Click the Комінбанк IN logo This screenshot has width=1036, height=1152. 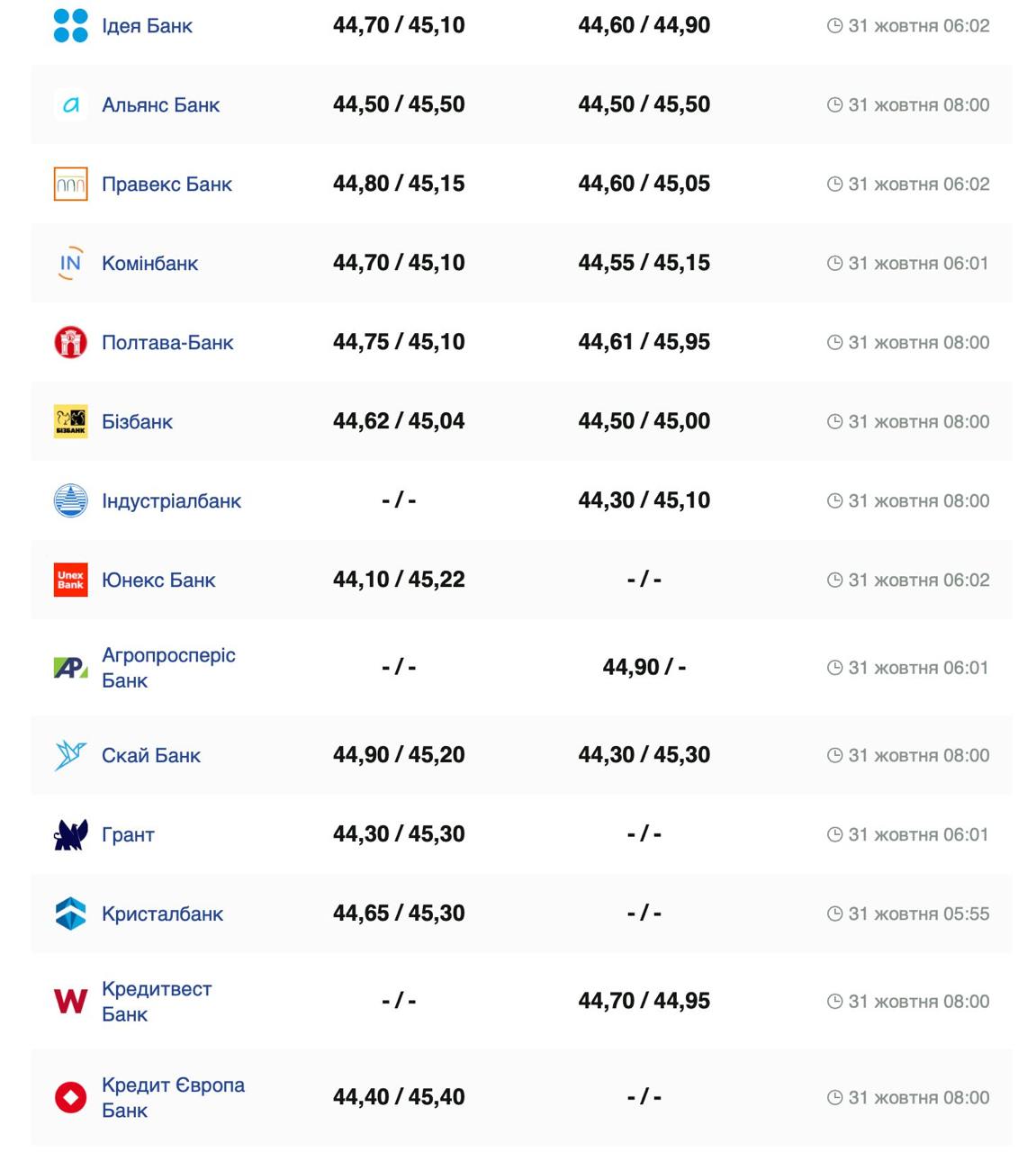[x=71, y=263]
